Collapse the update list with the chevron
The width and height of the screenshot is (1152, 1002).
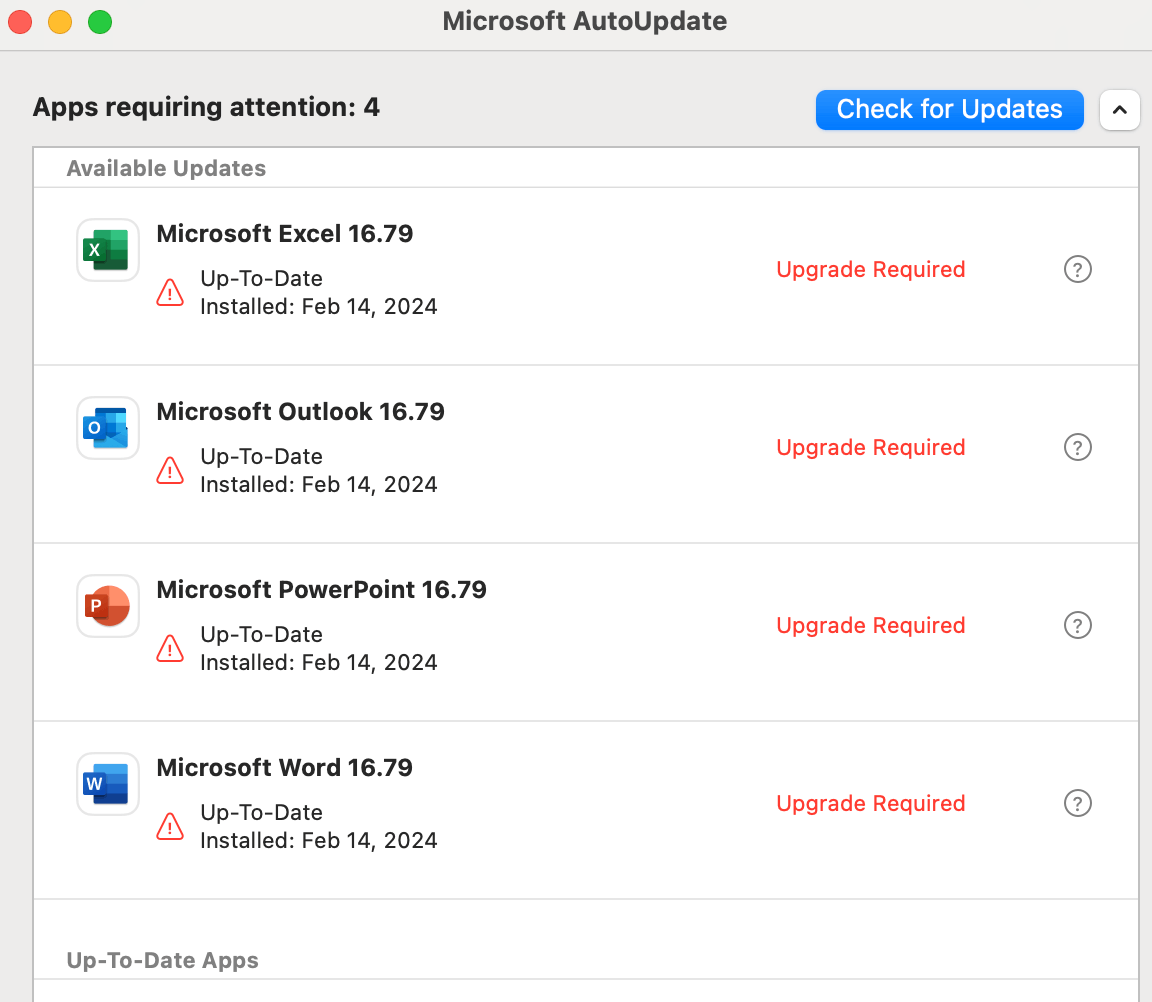click(1120, 110)
